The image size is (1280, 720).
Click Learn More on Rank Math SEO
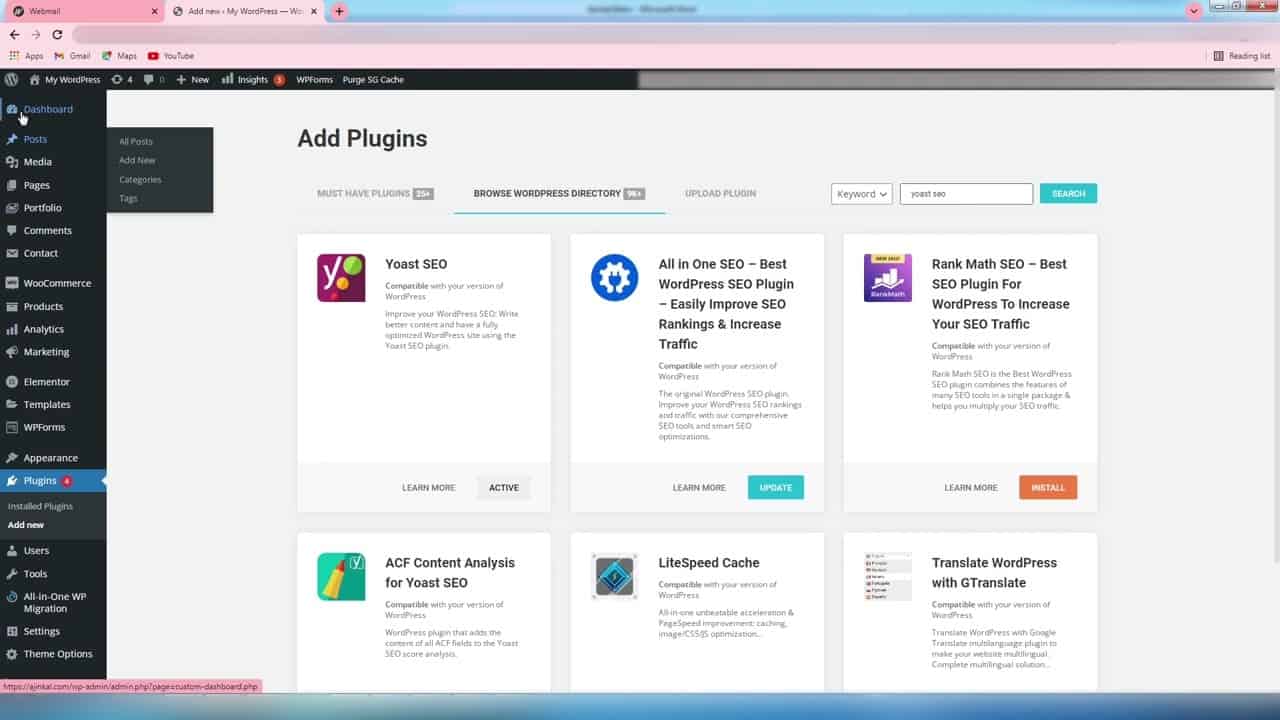971,488
